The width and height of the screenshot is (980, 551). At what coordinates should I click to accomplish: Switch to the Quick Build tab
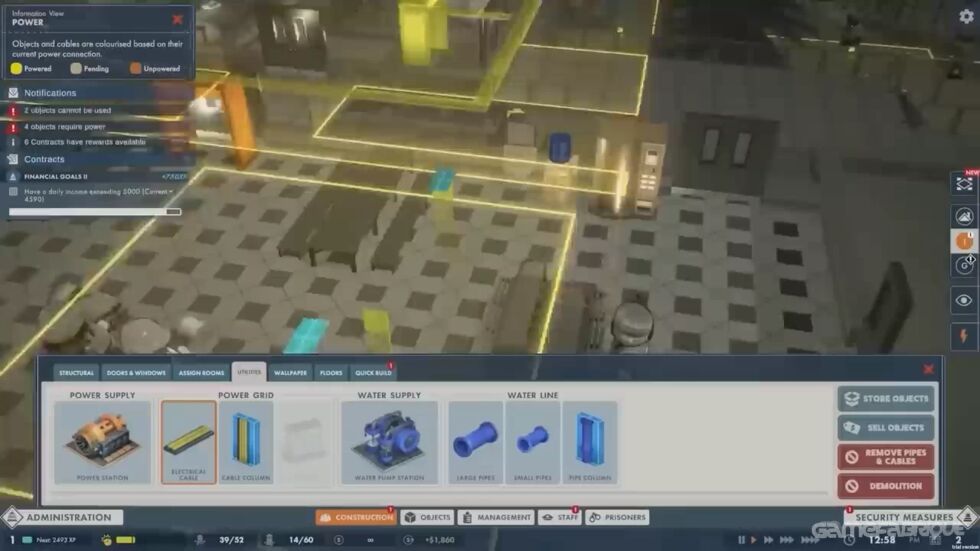coord(373,372)
